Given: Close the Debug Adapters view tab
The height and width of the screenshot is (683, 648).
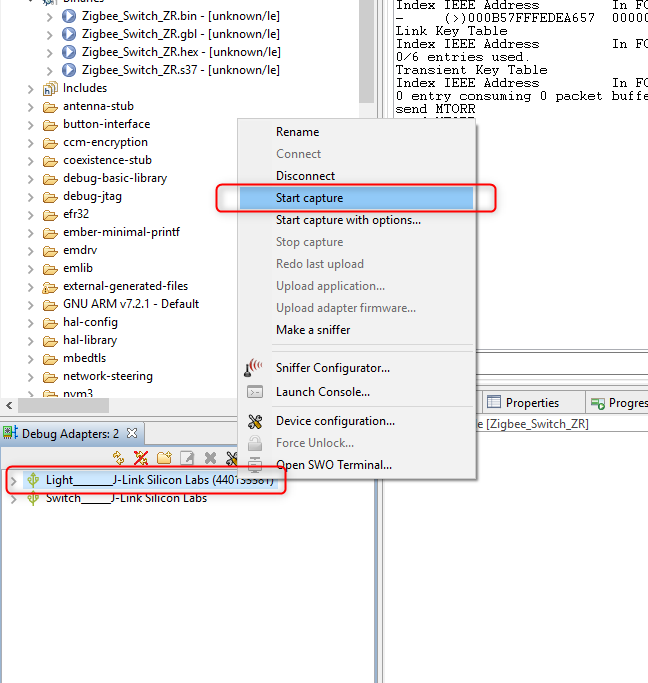Looking at the screenshot, I should click(x=132, y=433).
